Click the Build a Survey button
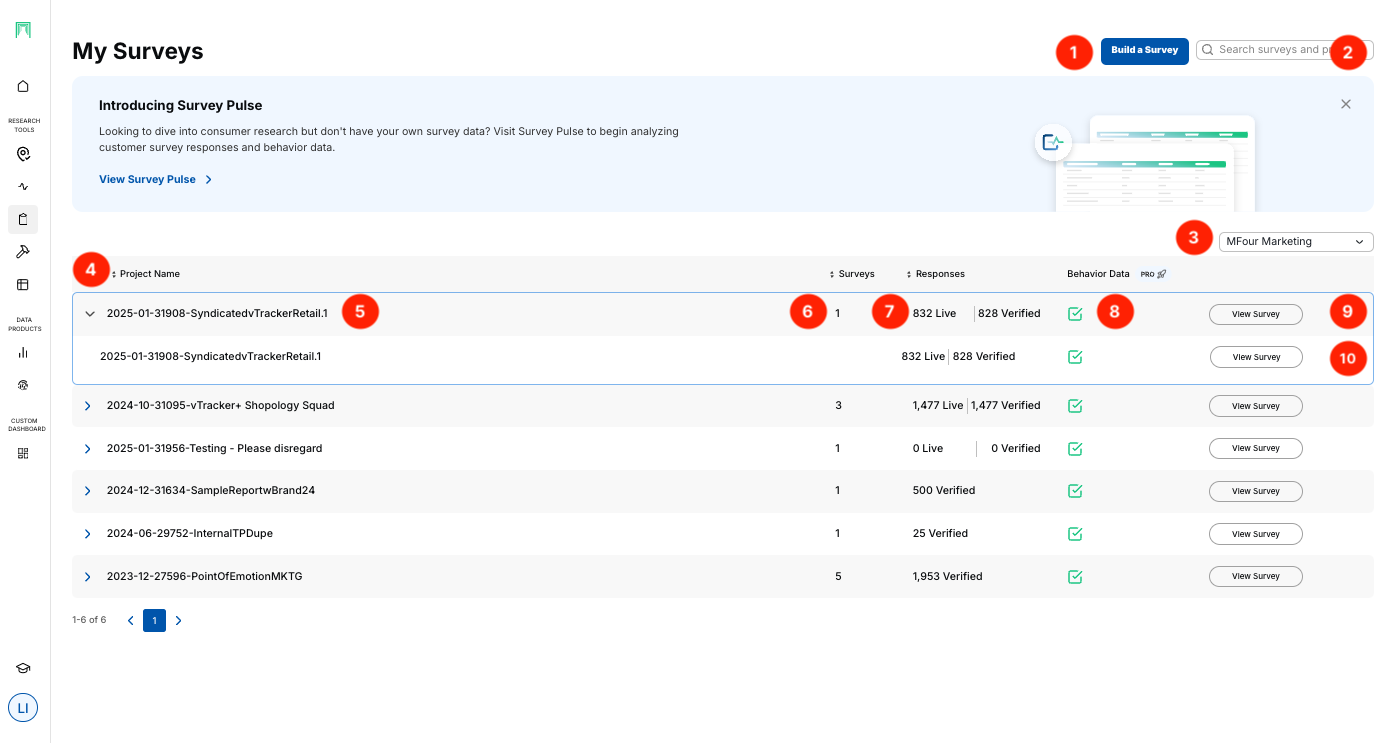 click(x=1144, y=50)
